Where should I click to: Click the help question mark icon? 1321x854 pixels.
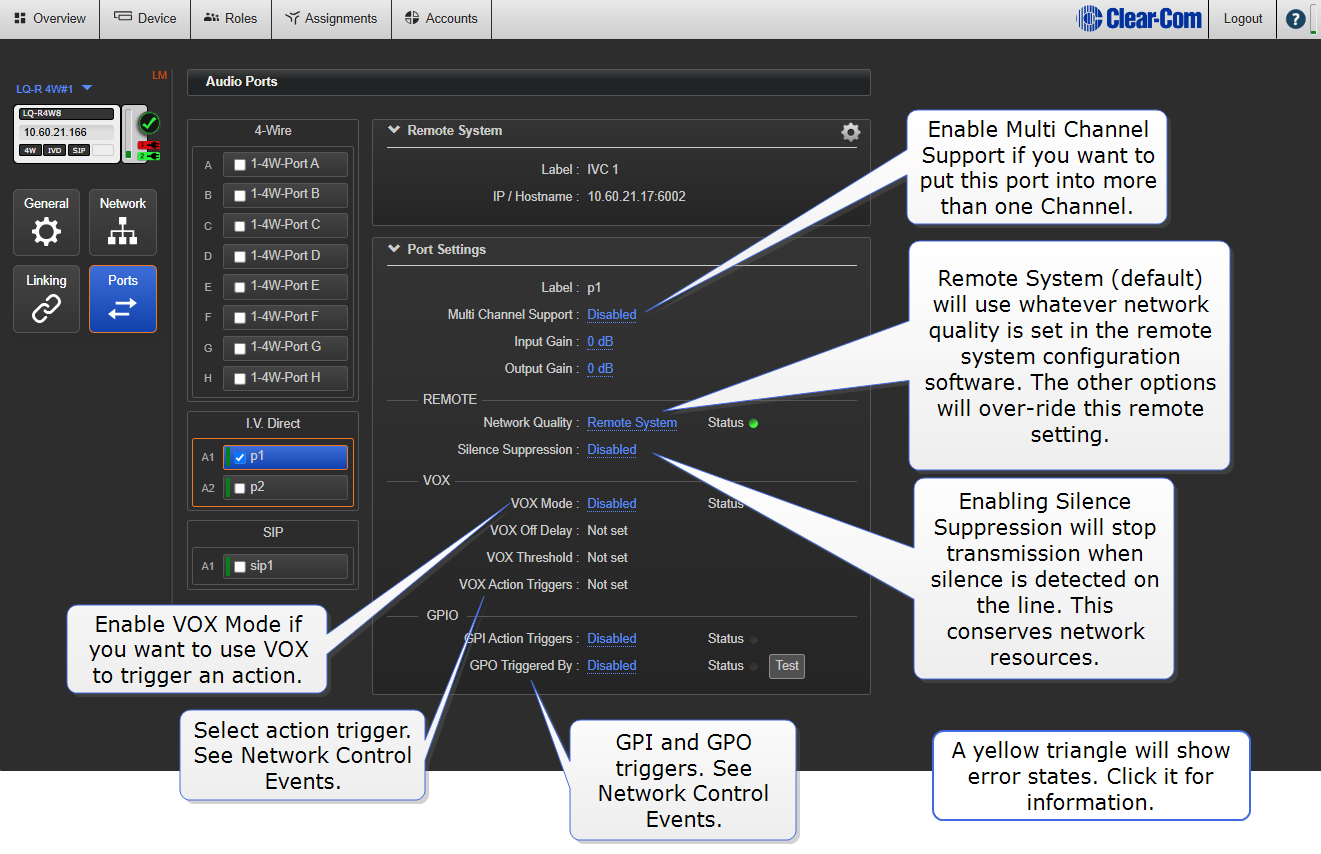(x=1295, y=19)
